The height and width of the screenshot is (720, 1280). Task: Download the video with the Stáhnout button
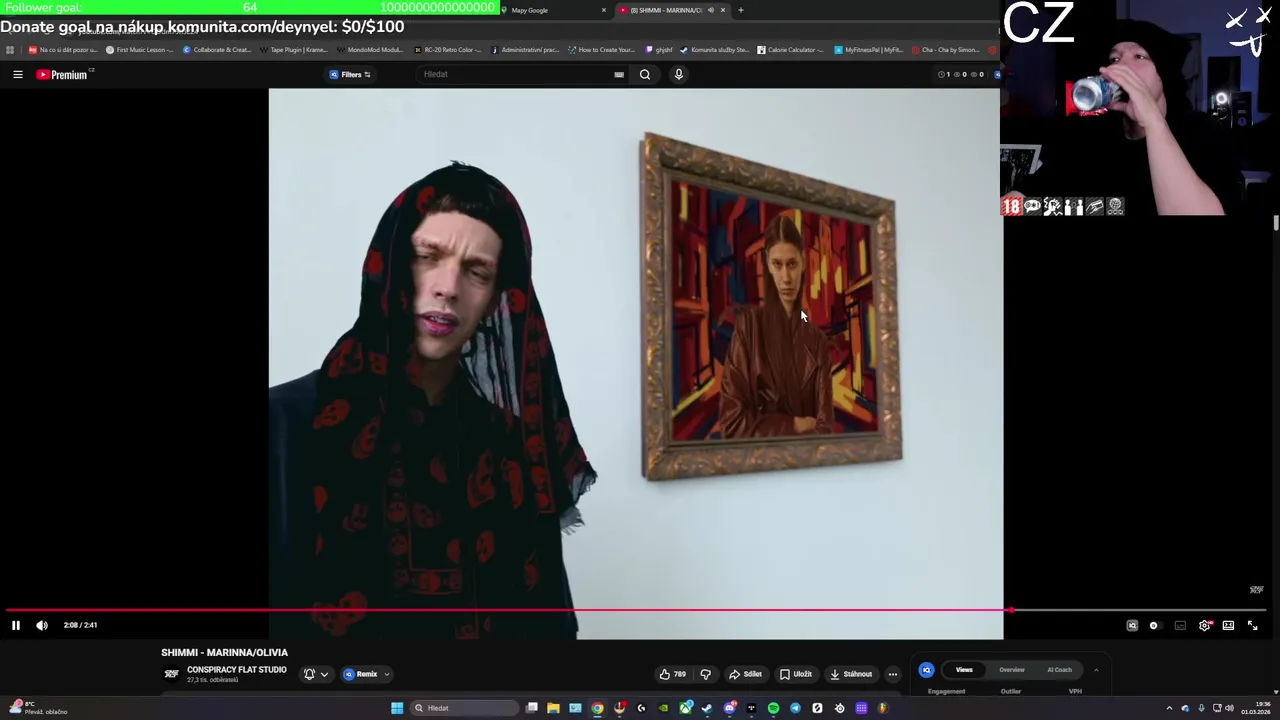pyautogui.click(x=851, y=674)
